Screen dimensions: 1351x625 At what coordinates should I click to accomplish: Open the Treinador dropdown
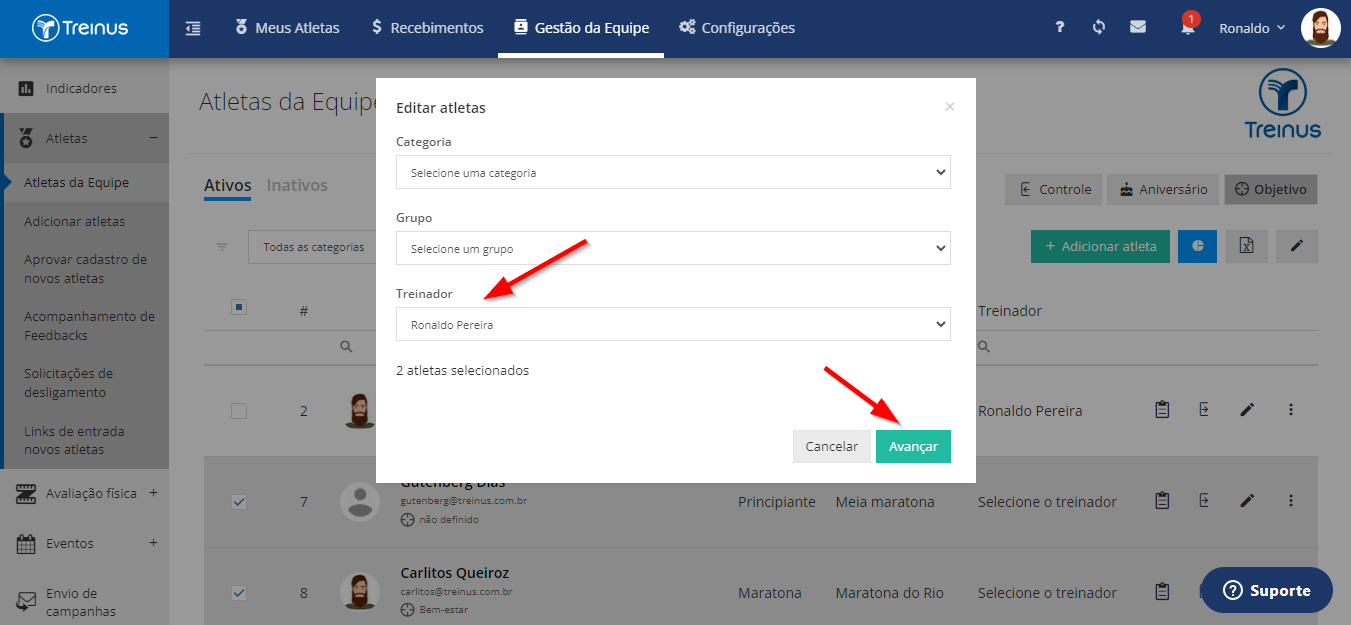(x=673, y=324)
